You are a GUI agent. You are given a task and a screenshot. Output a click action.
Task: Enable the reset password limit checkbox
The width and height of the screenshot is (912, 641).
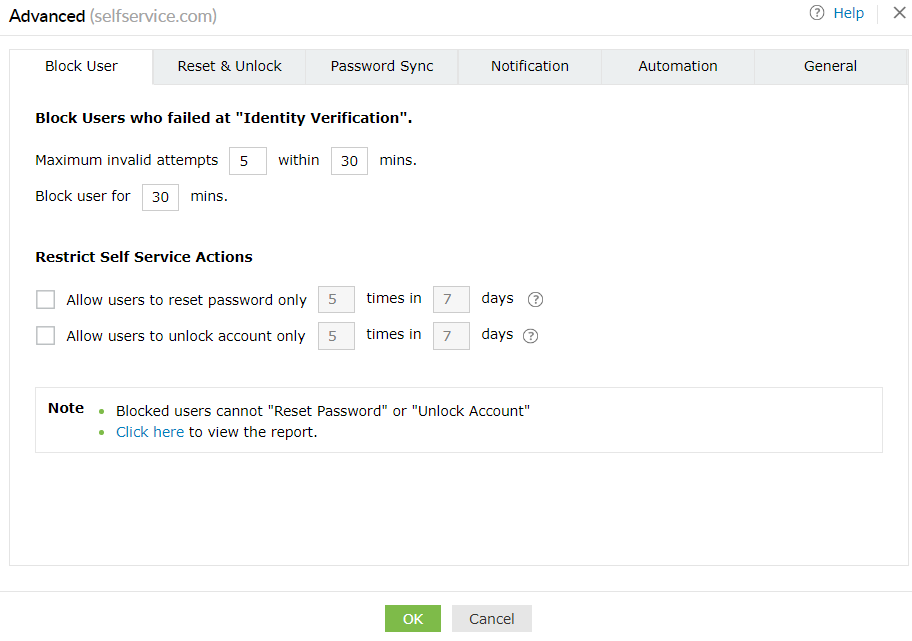pyautogui.click(x=45, y=299)
